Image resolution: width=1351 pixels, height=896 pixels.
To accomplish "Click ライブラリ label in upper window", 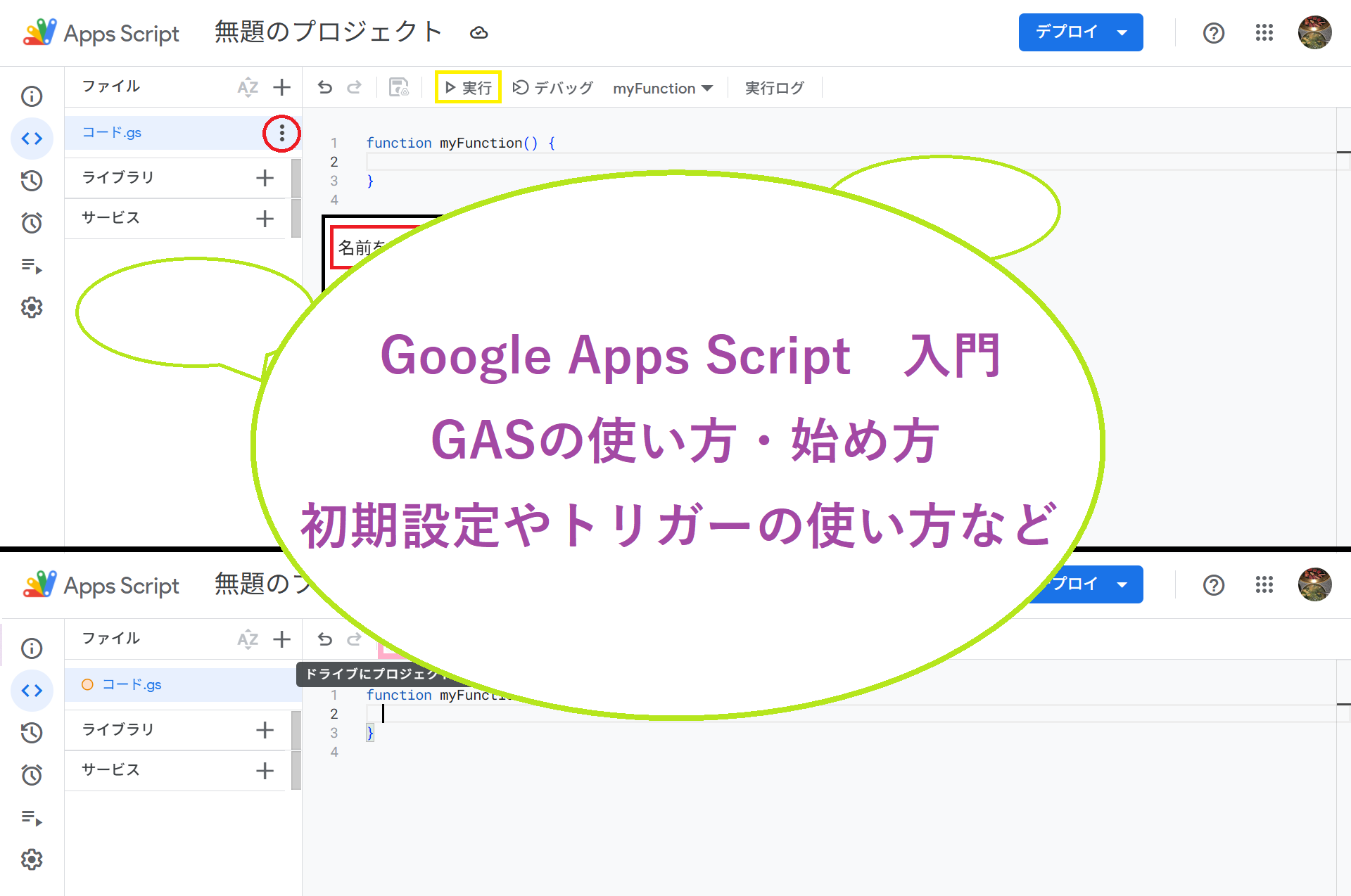I will click(118, 177).
